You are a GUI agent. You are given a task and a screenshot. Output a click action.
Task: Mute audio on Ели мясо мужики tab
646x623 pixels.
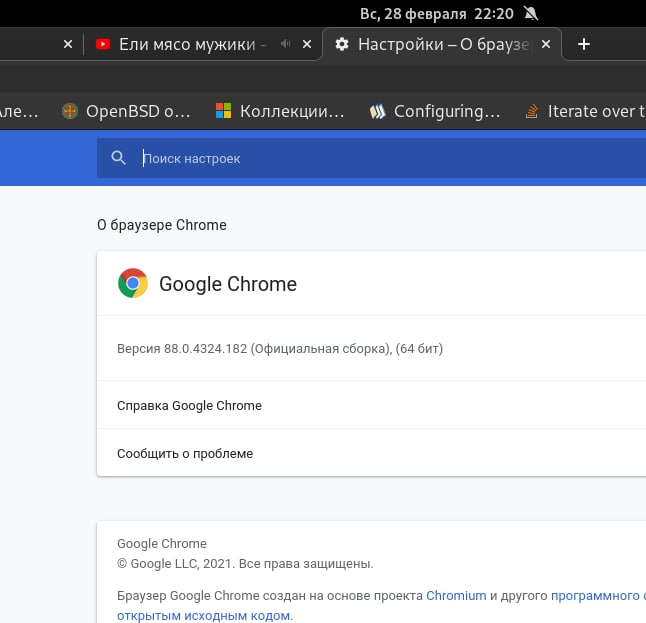point(286,44)
